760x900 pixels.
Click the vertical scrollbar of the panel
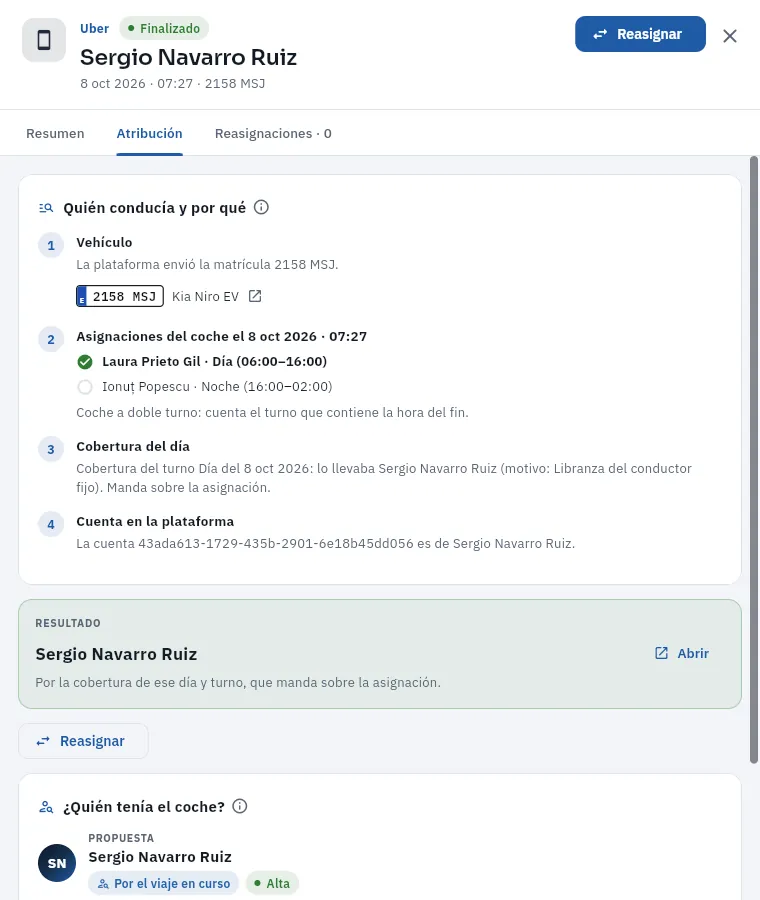click(754, 459)
